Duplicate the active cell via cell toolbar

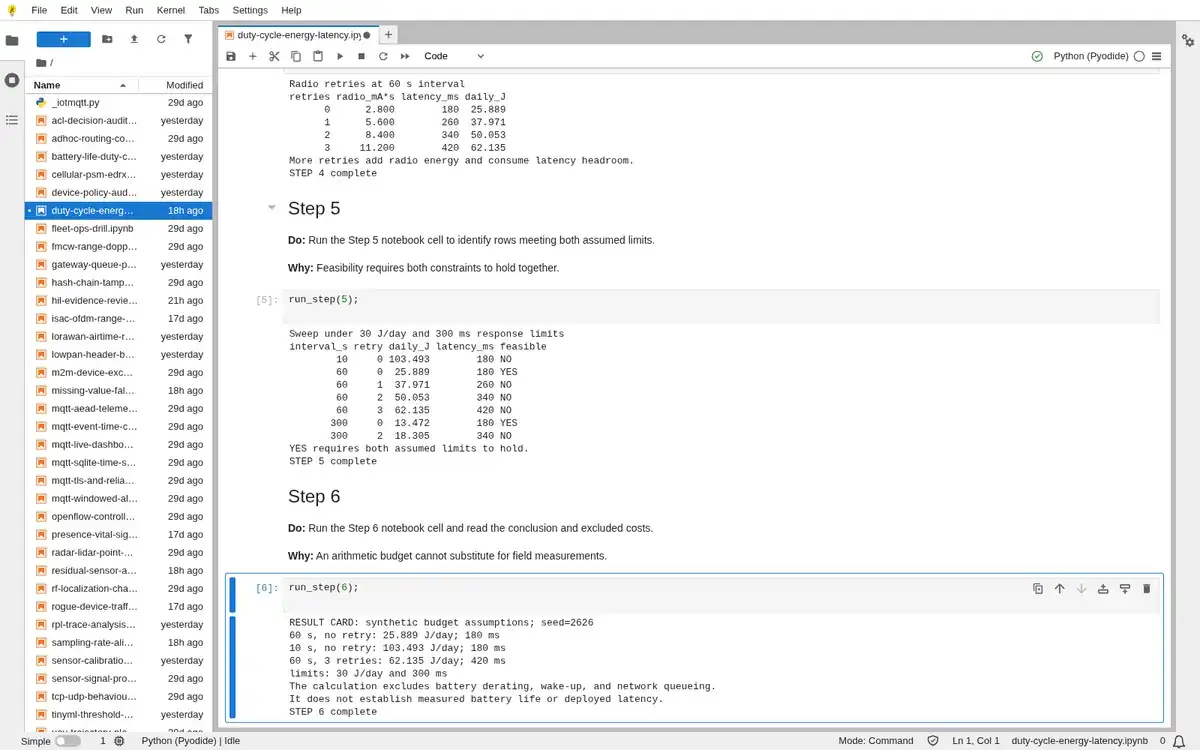click(x=1038, y=588)
